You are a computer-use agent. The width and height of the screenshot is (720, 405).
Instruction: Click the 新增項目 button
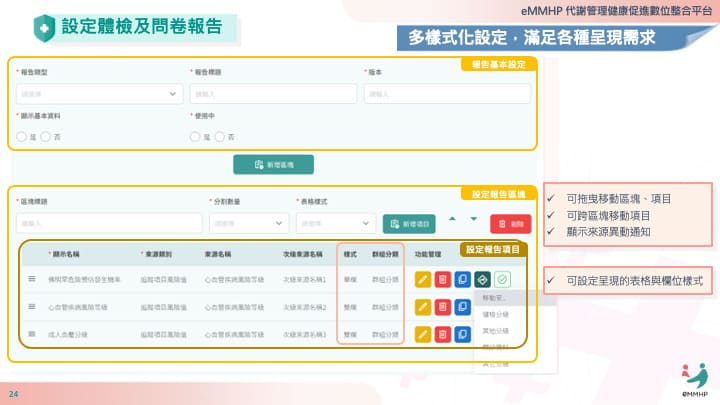(409, 223)
